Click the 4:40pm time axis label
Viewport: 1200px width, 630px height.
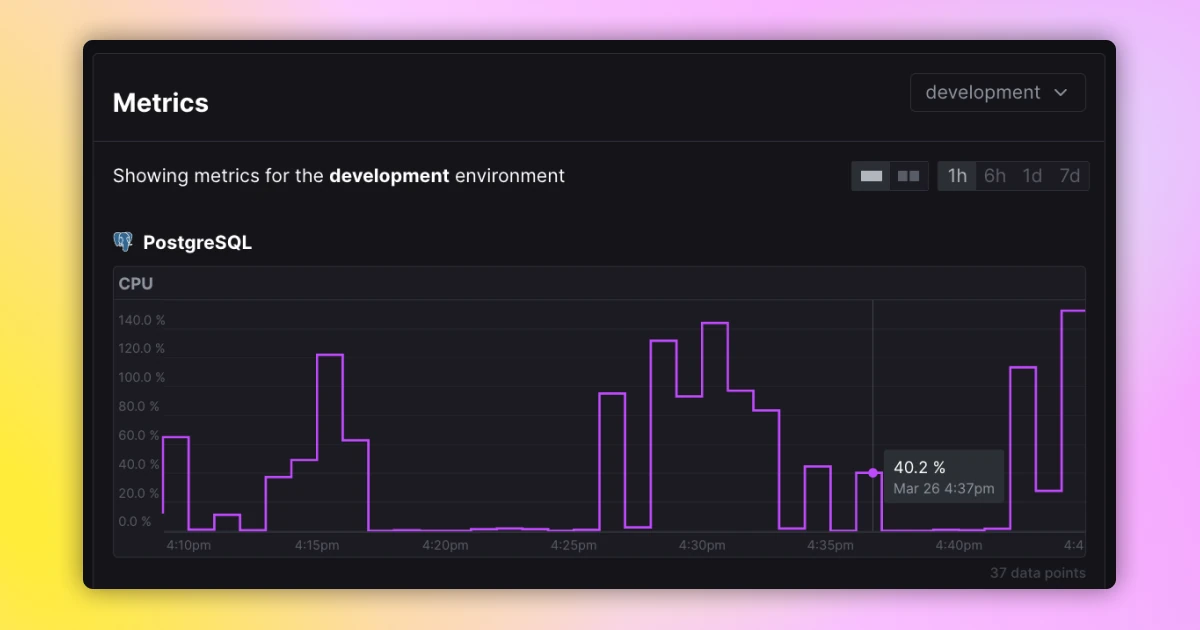coord(959,545)
